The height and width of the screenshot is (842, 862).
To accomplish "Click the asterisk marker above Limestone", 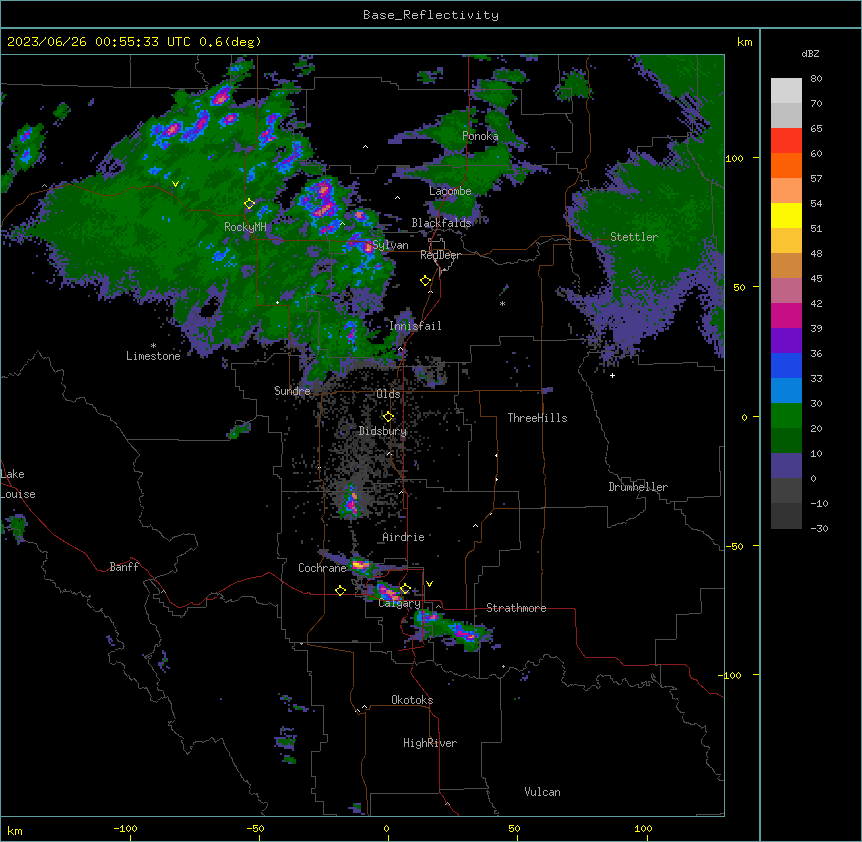I will coord(153,346).
